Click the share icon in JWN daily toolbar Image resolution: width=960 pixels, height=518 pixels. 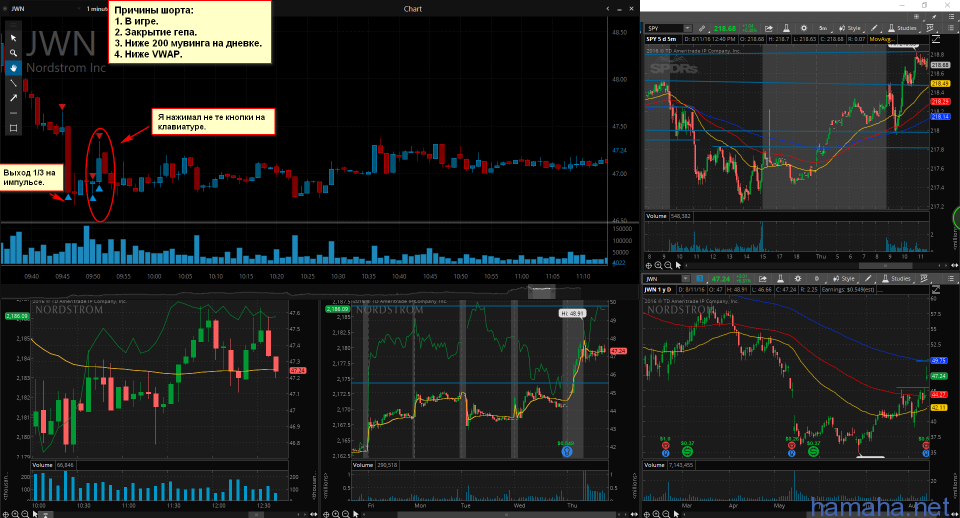point(763,279)
